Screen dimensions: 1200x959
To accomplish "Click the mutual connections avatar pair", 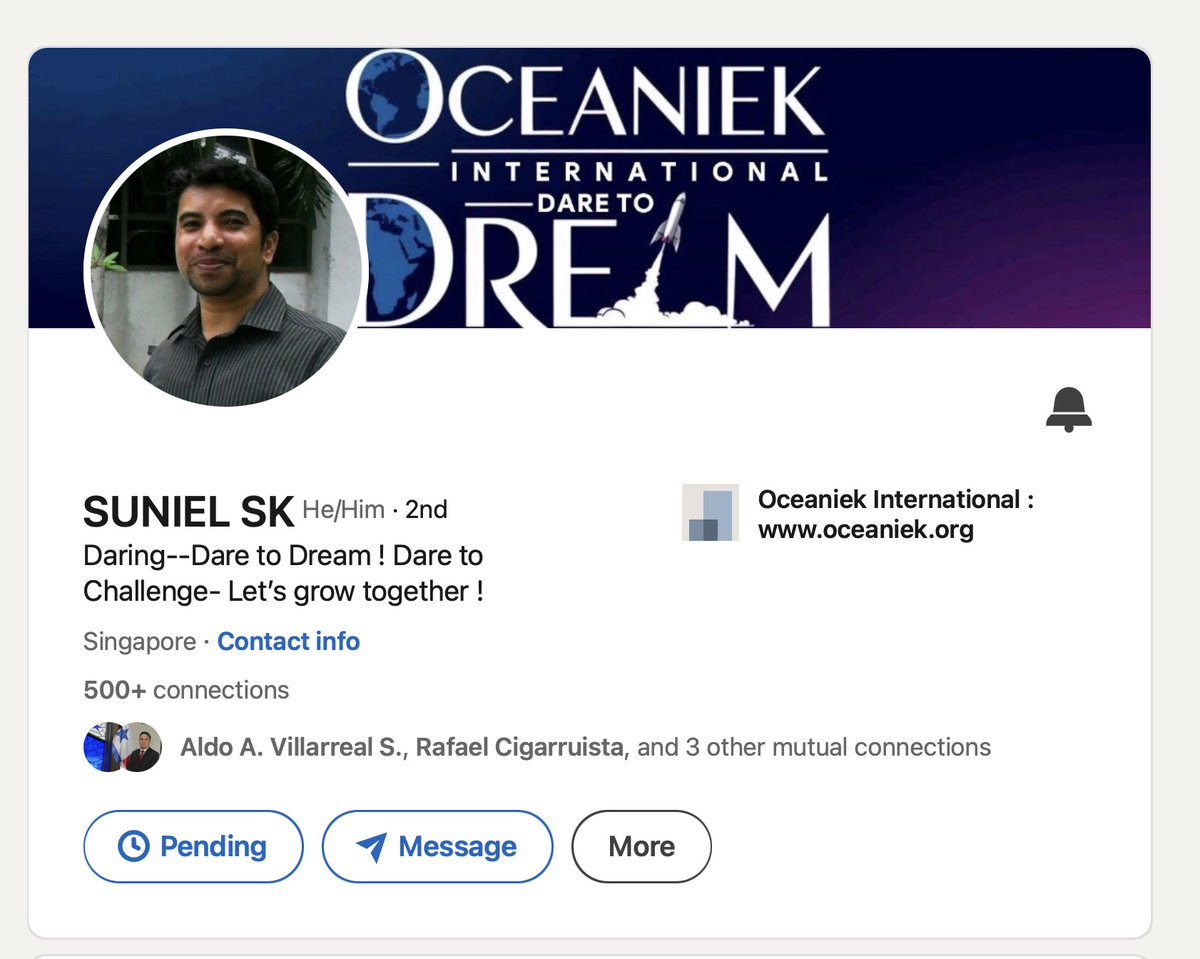I will tap(122, 747).
